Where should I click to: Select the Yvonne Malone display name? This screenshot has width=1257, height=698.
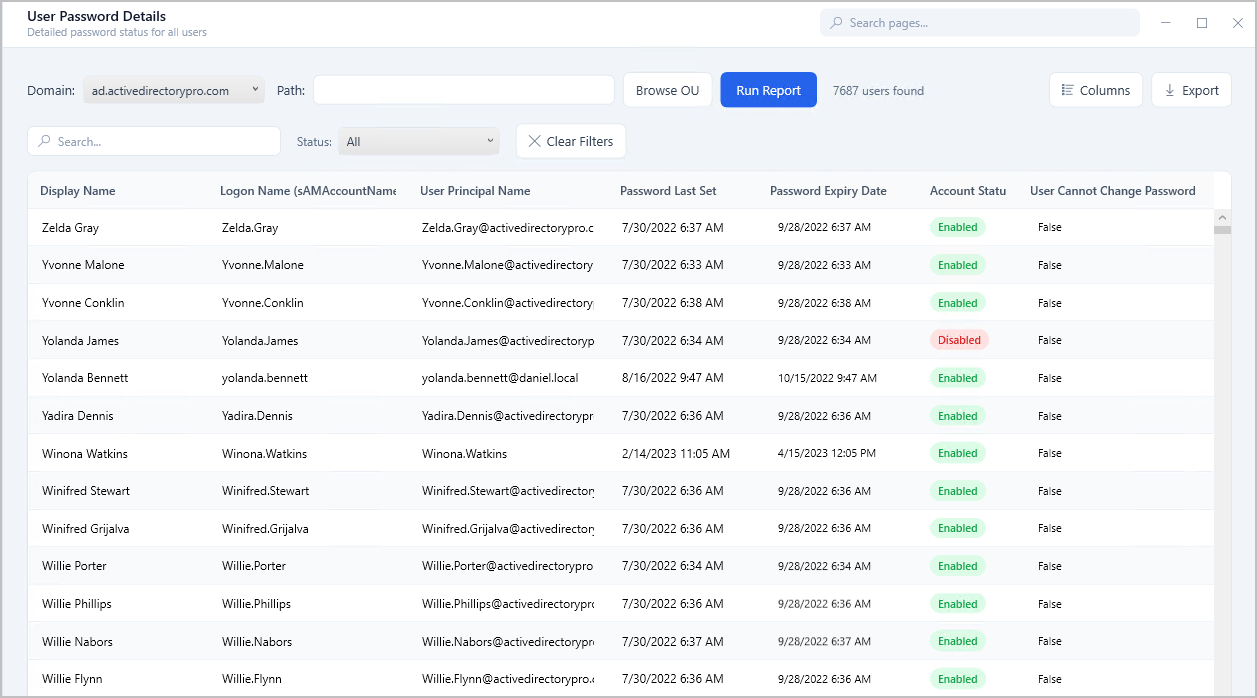83,265
